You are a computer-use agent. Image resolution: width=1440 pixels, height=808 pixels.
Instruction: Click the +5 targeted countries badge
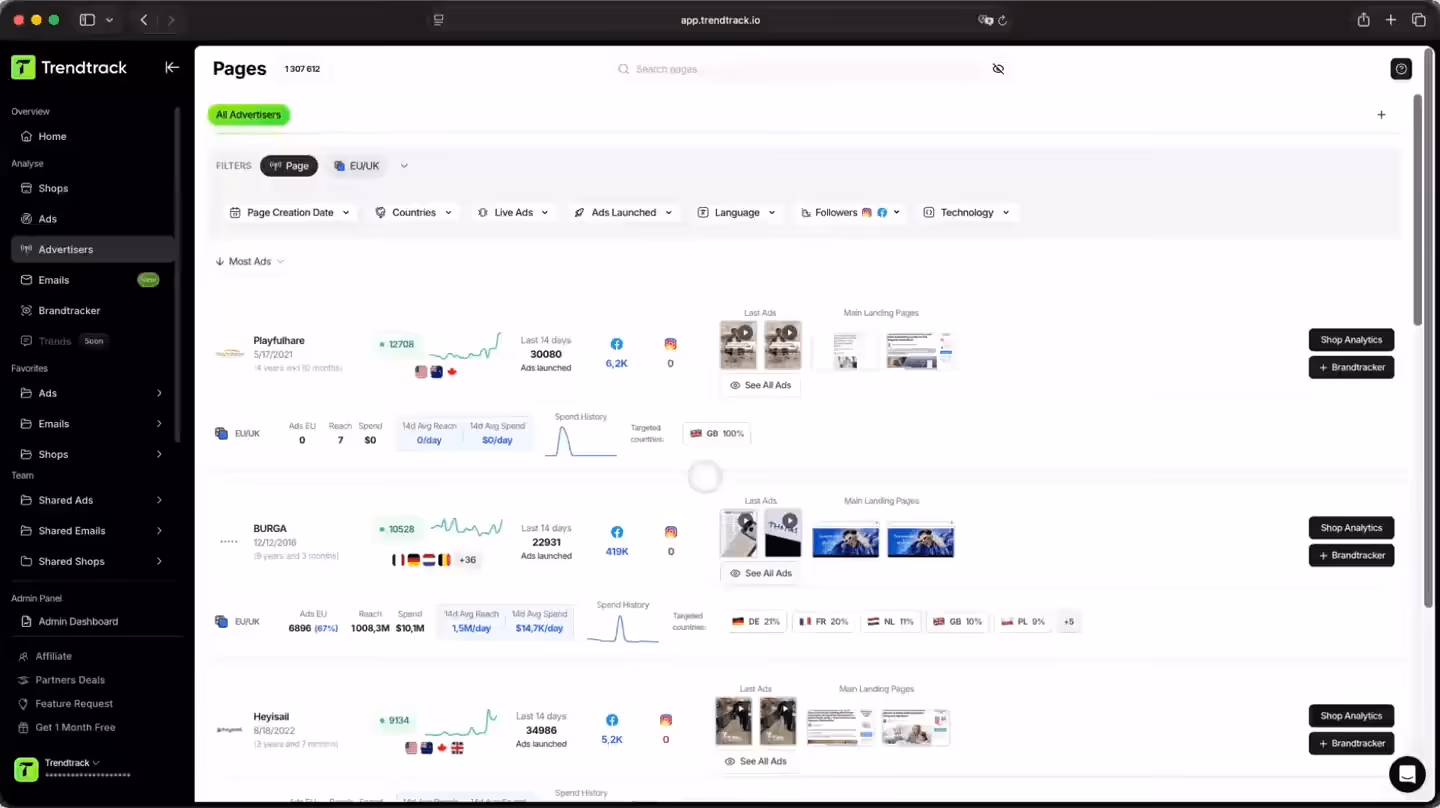click(x=1068, y=622)
